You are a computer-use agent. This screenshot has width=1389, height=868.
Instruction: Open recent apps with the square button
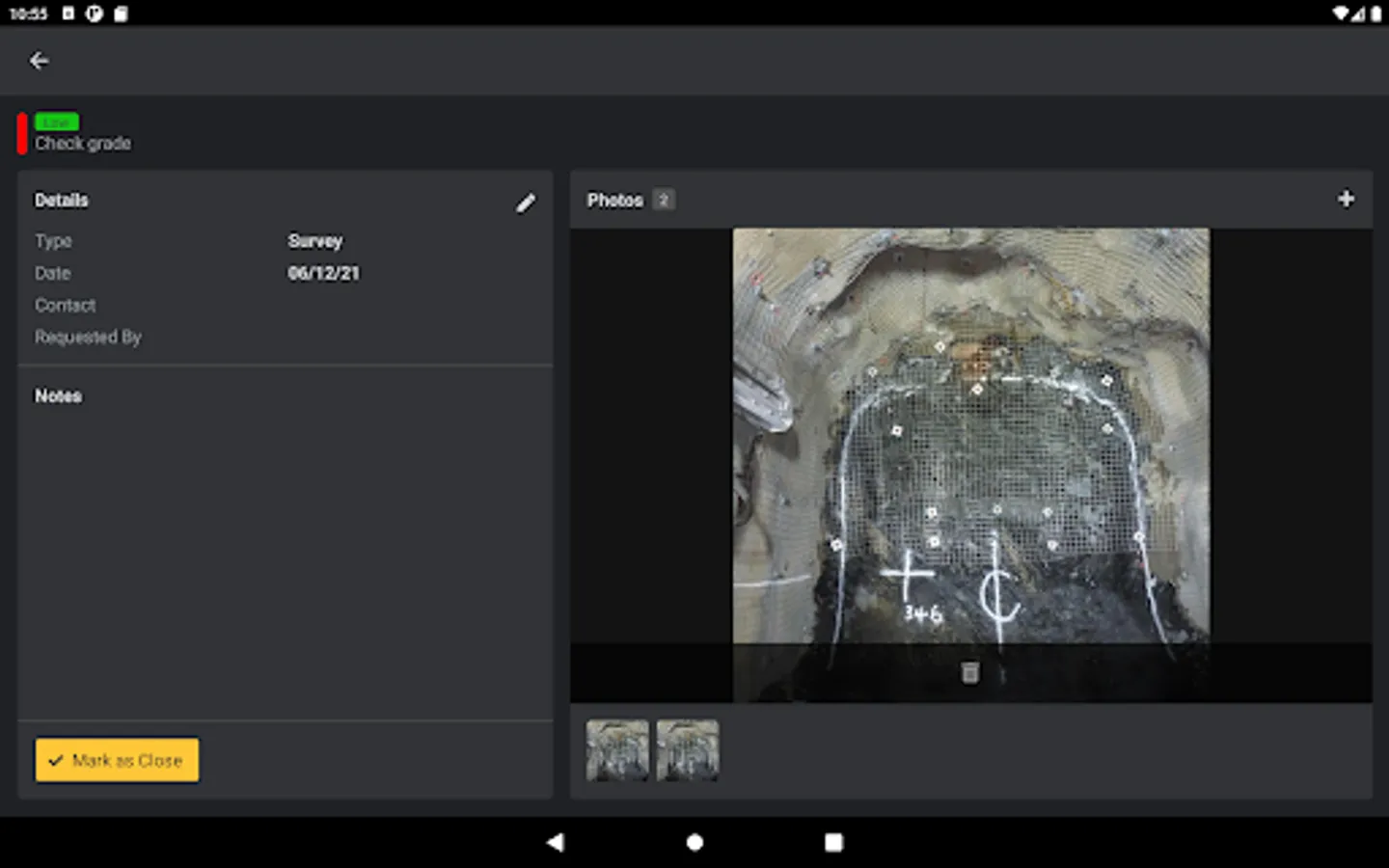(833, 842)
